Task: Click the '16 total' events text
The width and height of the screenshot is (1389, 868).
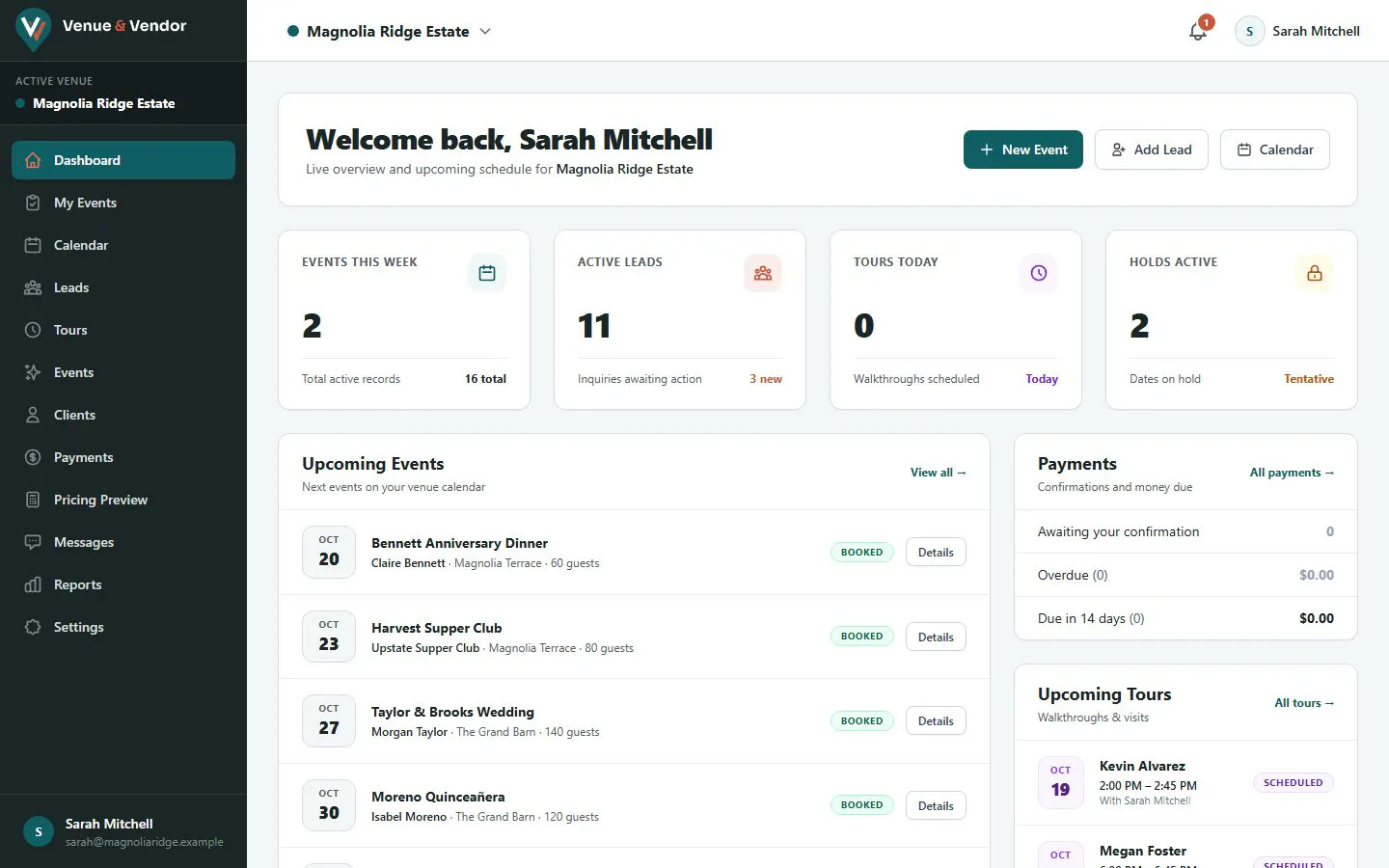Action: [x=485, y=379]
